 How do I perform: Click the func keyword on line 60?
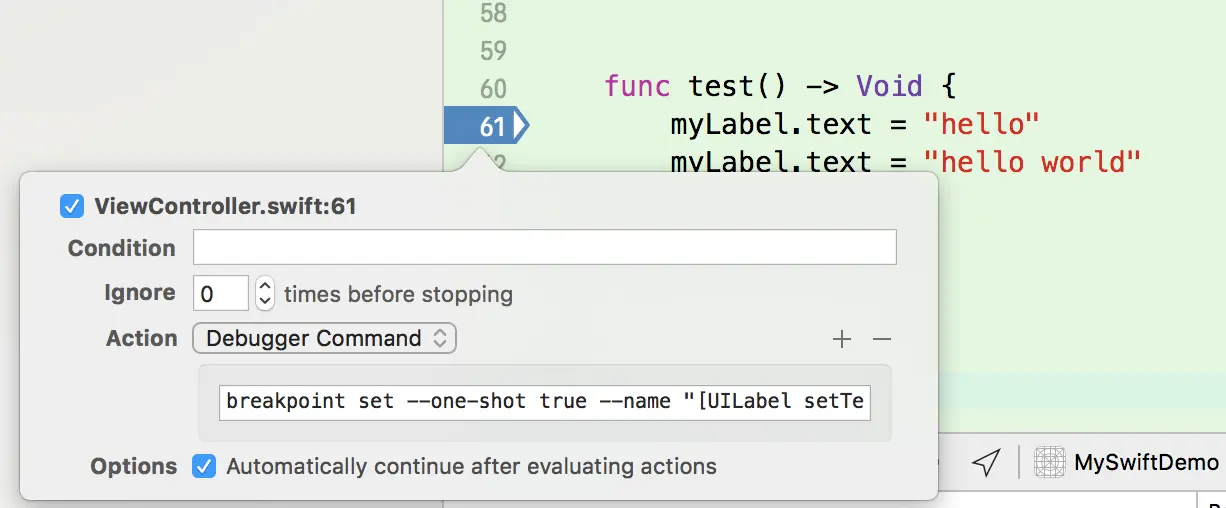tap(637, 86)
